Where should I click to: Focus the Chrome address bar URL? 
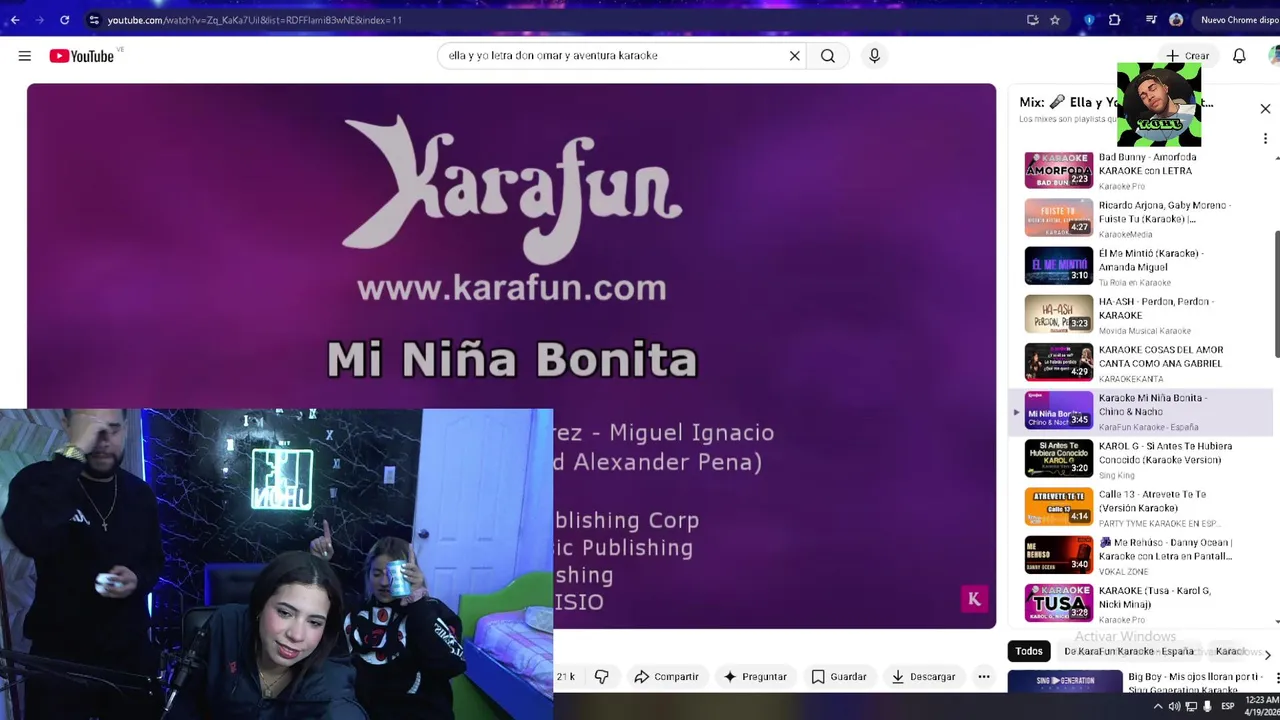click(x=255, y=20)
